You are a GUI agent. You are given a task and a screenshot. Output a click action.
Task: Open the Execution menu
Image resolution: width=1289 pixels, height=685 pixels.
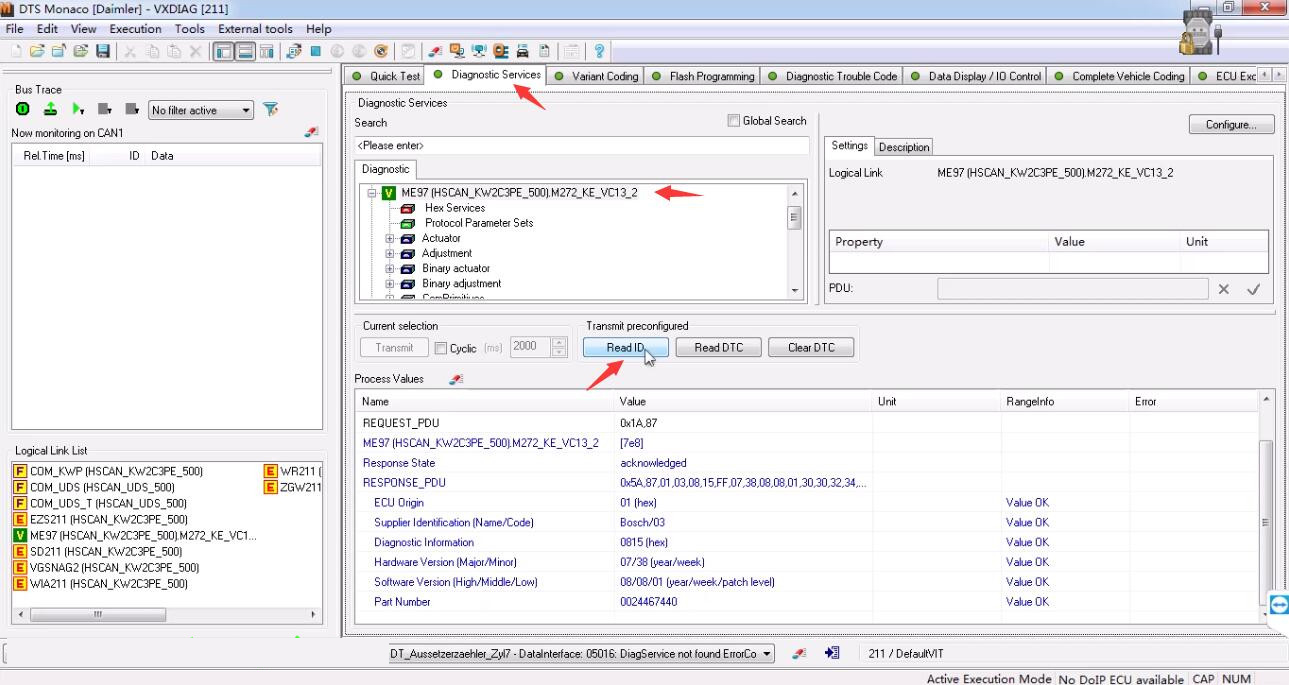(x=135, y=29)
